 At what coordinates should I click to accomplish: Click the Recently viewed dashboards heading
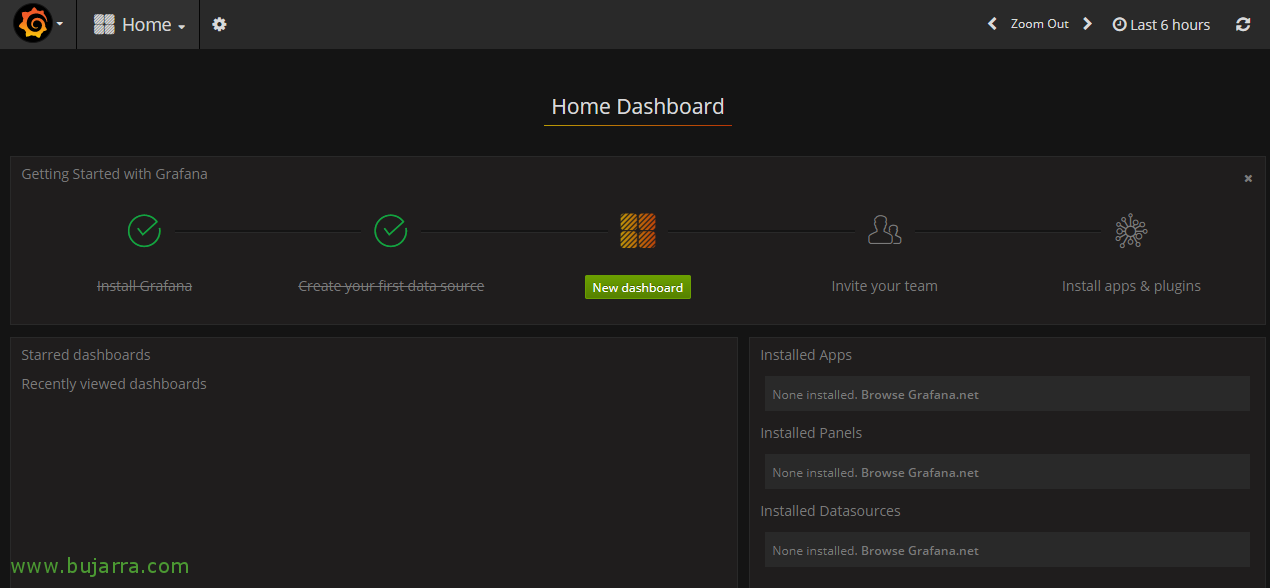point(114,384)
